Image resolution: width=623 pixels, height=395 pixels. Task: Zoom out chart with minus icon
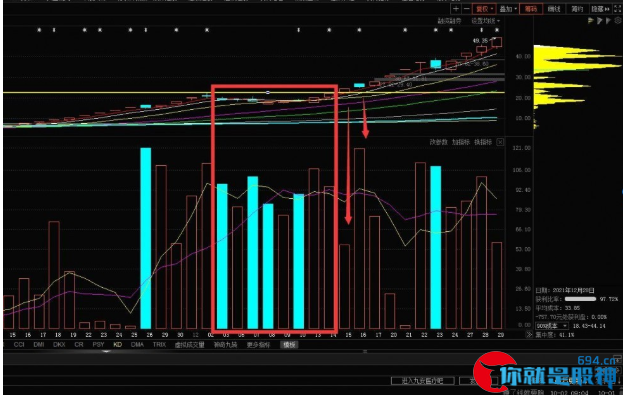(x=467, y=9)
